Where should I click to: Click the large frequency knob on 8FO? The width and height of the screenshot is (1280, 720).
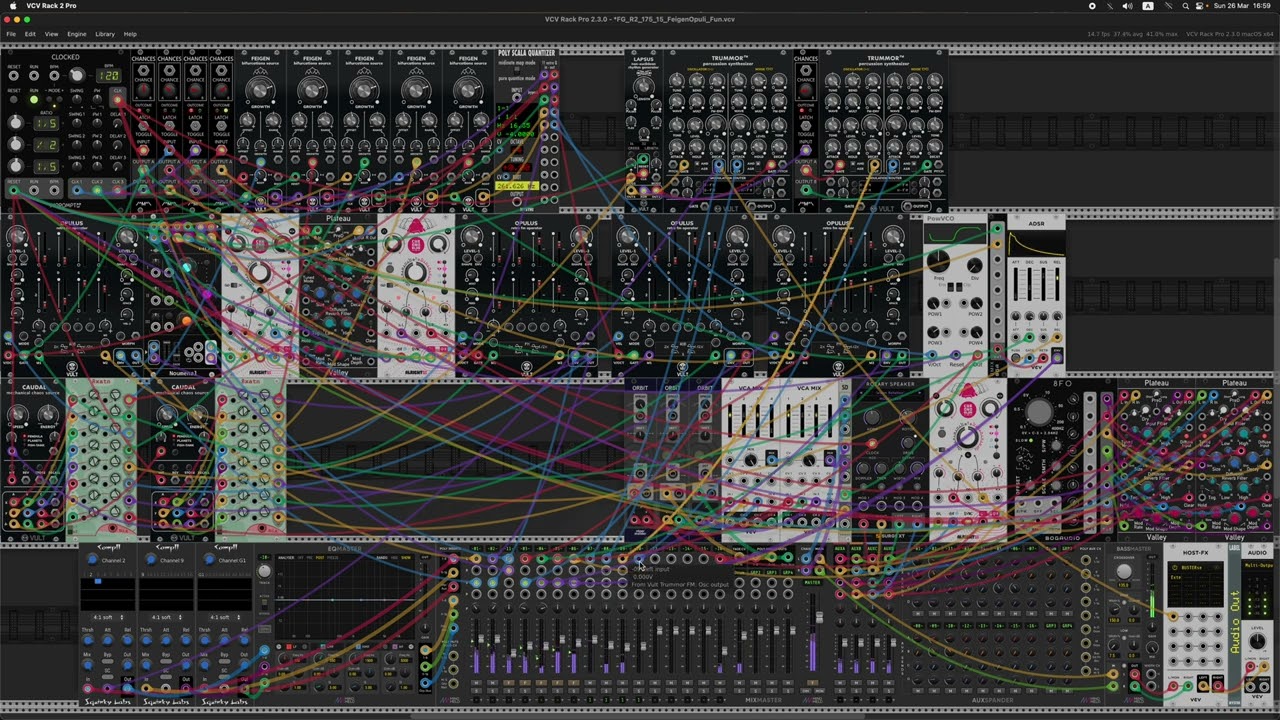pyautogui.click(x=1040, y=412)
